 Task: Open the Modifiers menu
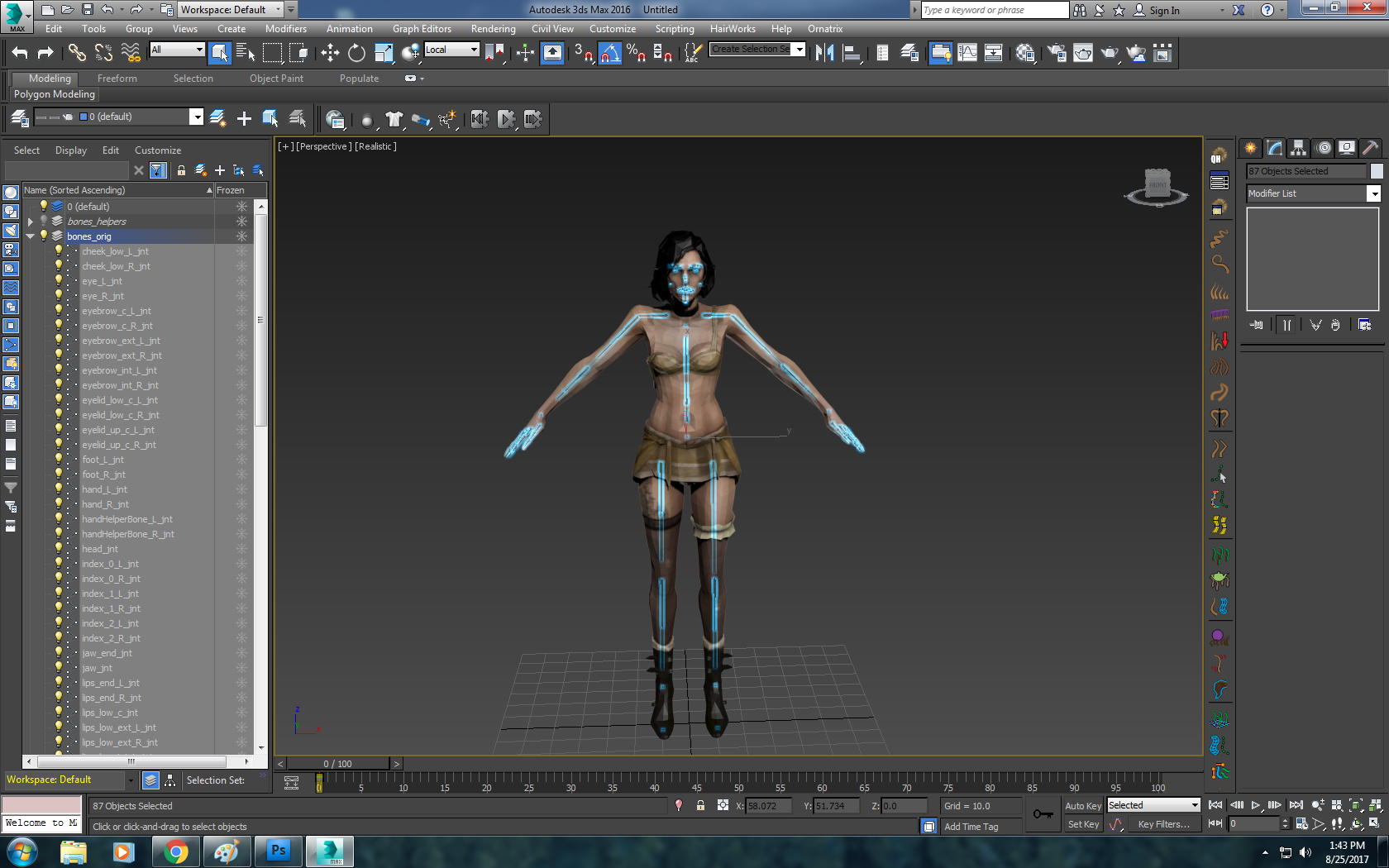pos(286,28)
